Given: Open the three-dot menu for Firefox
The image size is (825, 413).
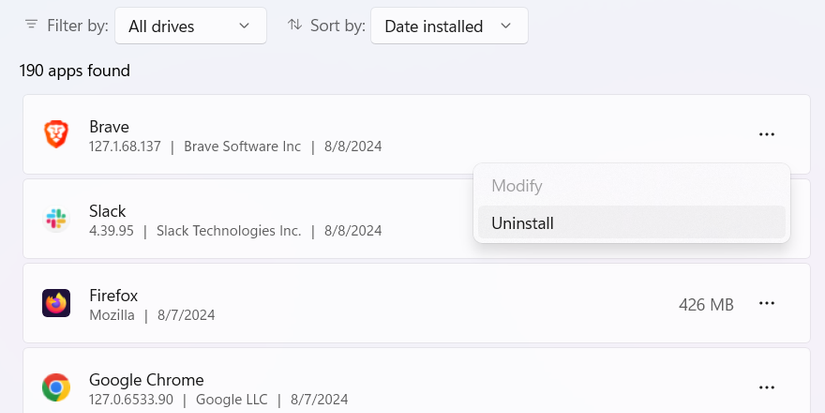Looking at the screenshot, I should click(767, 303).
